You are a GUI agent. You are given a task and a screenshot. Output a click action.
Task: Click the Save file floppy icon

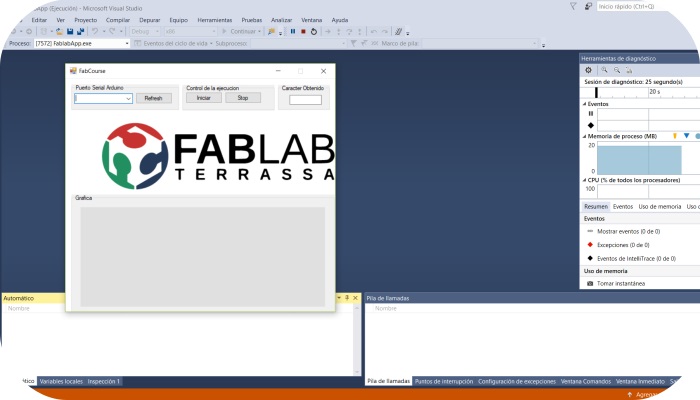(70, 31)
